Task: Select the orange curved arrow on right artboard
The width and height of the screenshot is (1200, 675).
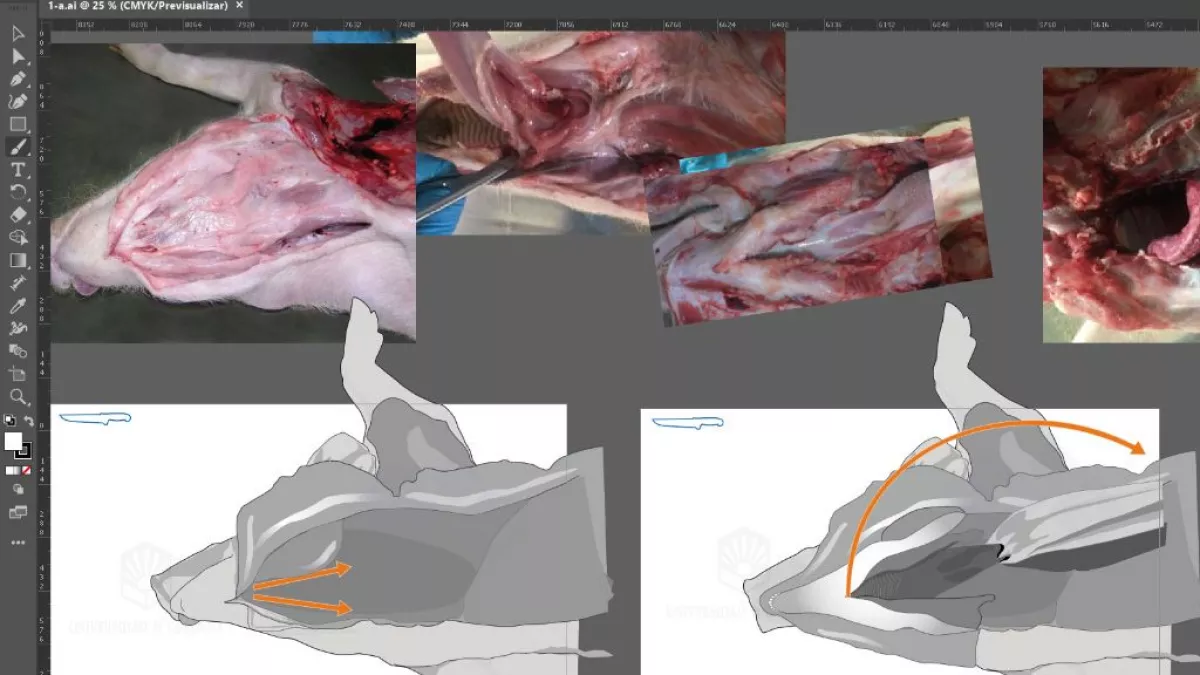Action: click(1000, 422)
